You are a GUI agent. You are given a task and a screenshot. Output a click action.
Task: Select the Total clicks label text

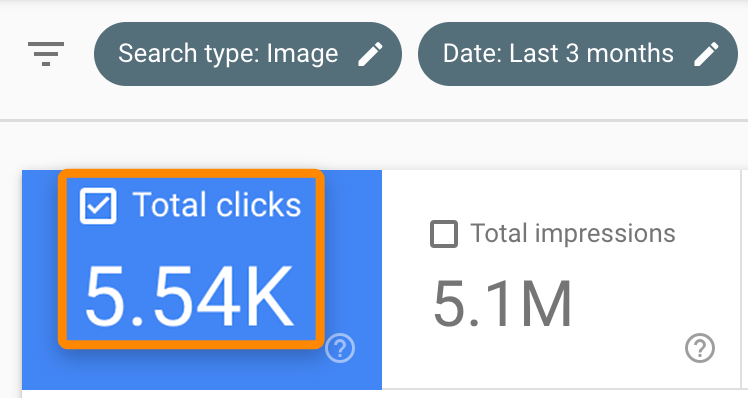(217, 205)
